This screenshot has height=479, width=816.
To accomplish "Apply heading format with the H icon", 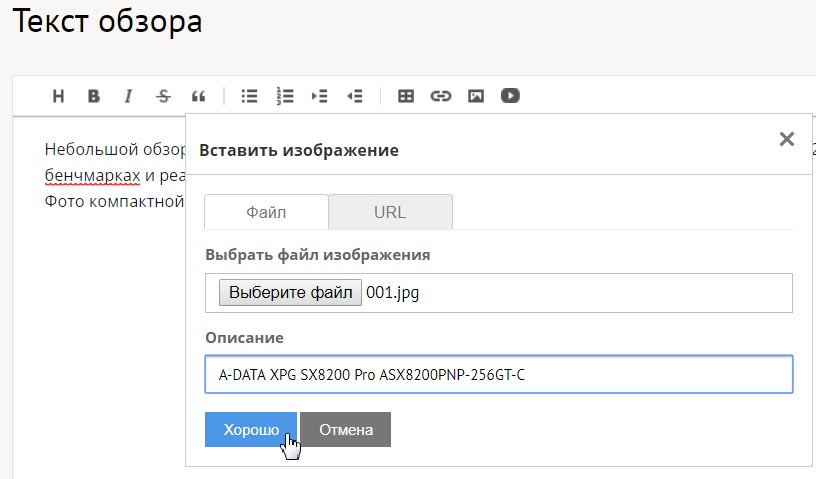I will coord(58,96).
